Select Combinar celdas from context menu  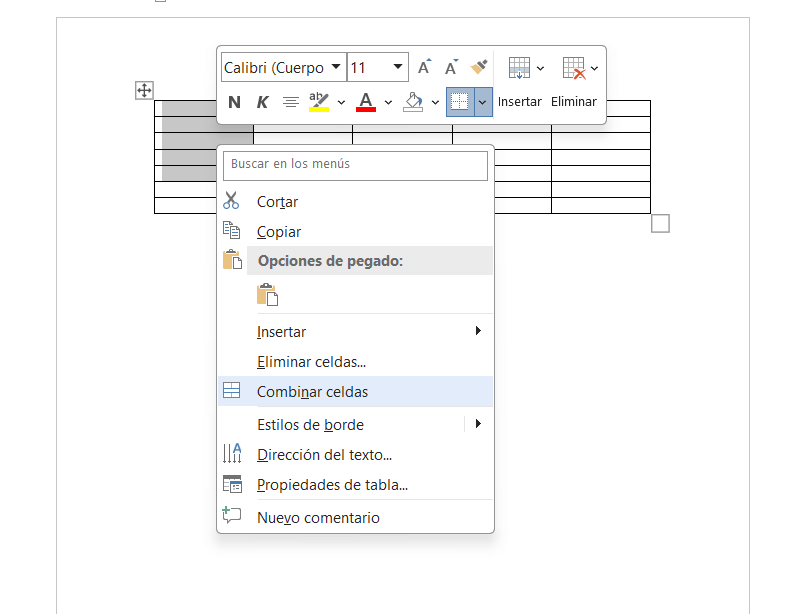[x=312, y=392]
